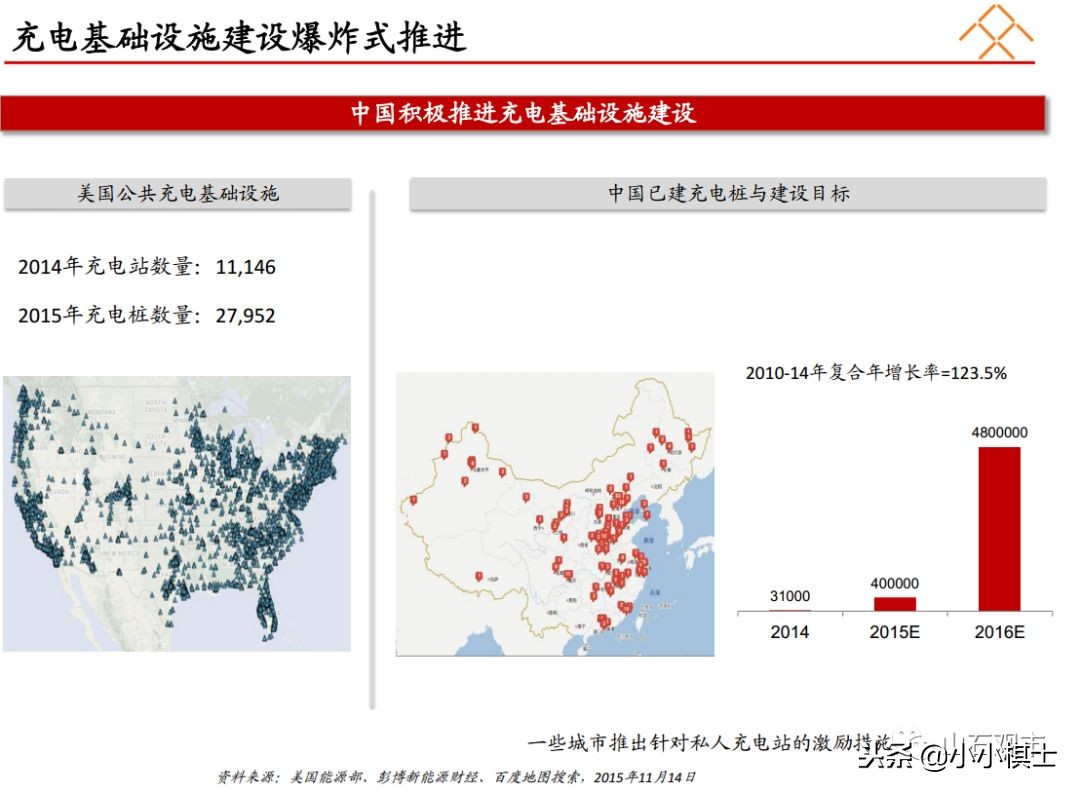Select the 2015E axis label in the chart

click(x=895, y=632)
